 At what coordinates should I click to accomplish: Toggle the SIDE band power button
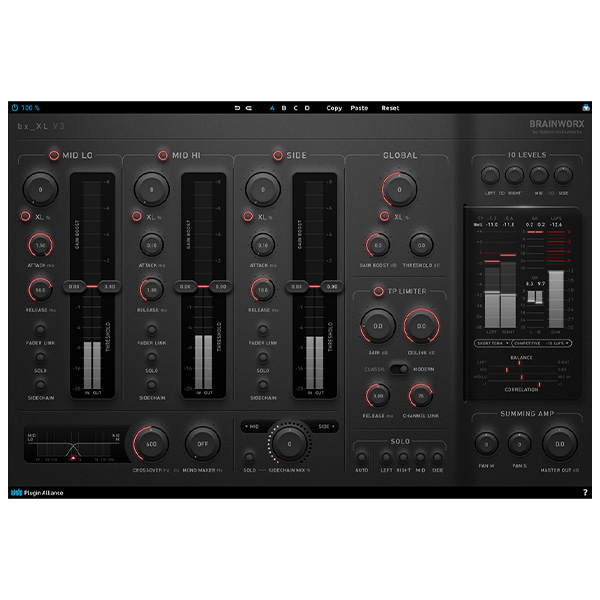pyautogui.click(x=278, y=155)
